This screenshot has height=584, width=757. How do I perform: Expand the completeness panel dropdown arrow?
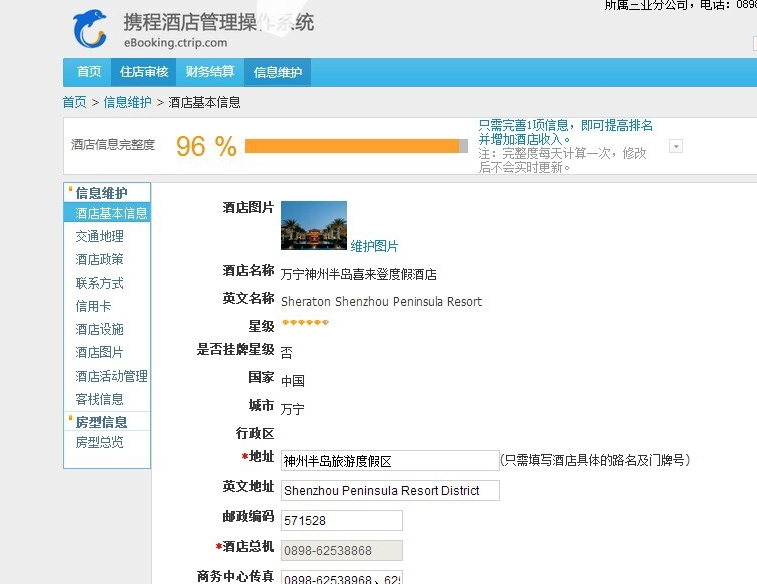point(676,146)
